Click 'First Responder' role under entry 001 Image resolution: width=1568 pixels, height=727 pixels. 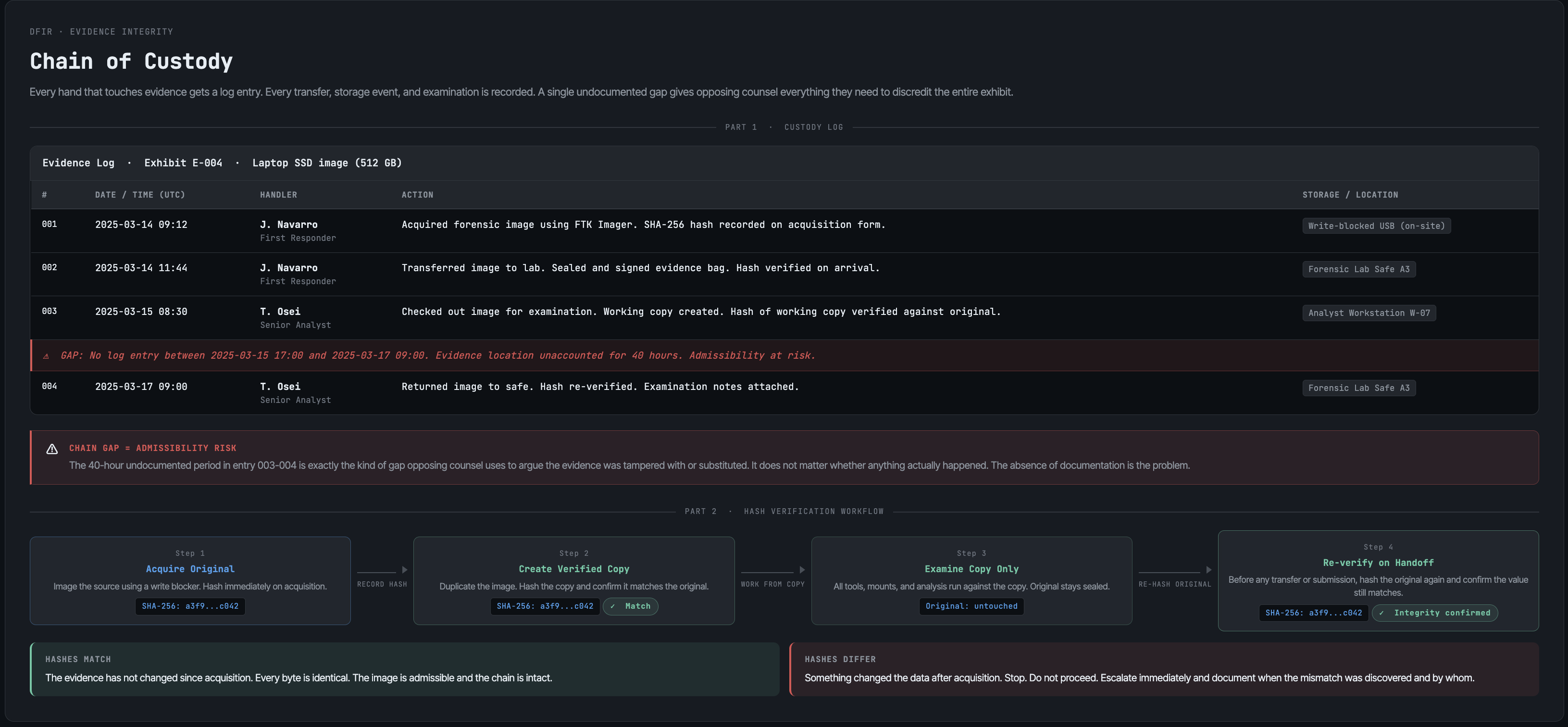pyautogui.click(x=298, y=238)
